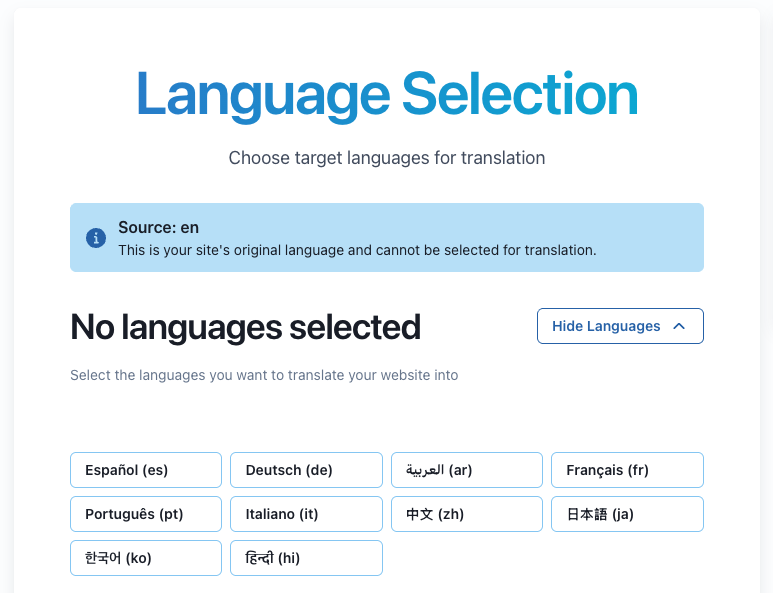Viewport: 773px width, 593px height.
Task: Select Hindi (hi) language option
Action: click(x=306, y=558)
